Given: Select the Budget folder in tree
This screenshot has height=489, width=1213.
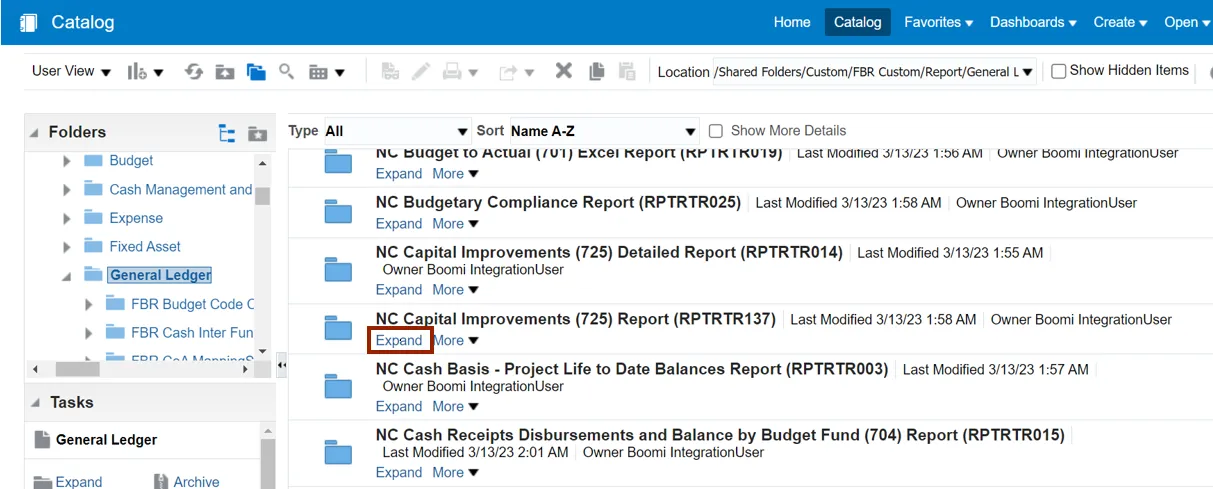Looking at the screenshot, I should (x=131, y=161).
